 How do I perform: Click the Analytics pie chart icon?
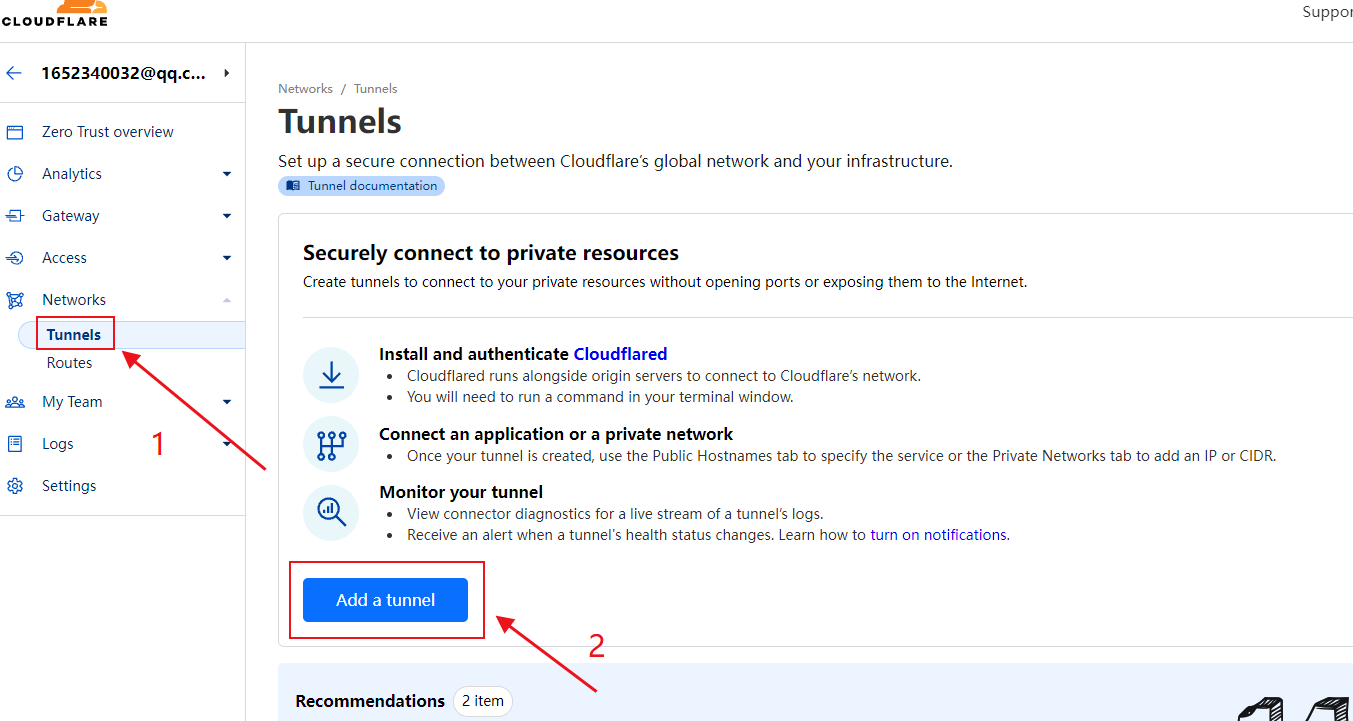coord(15,174)
